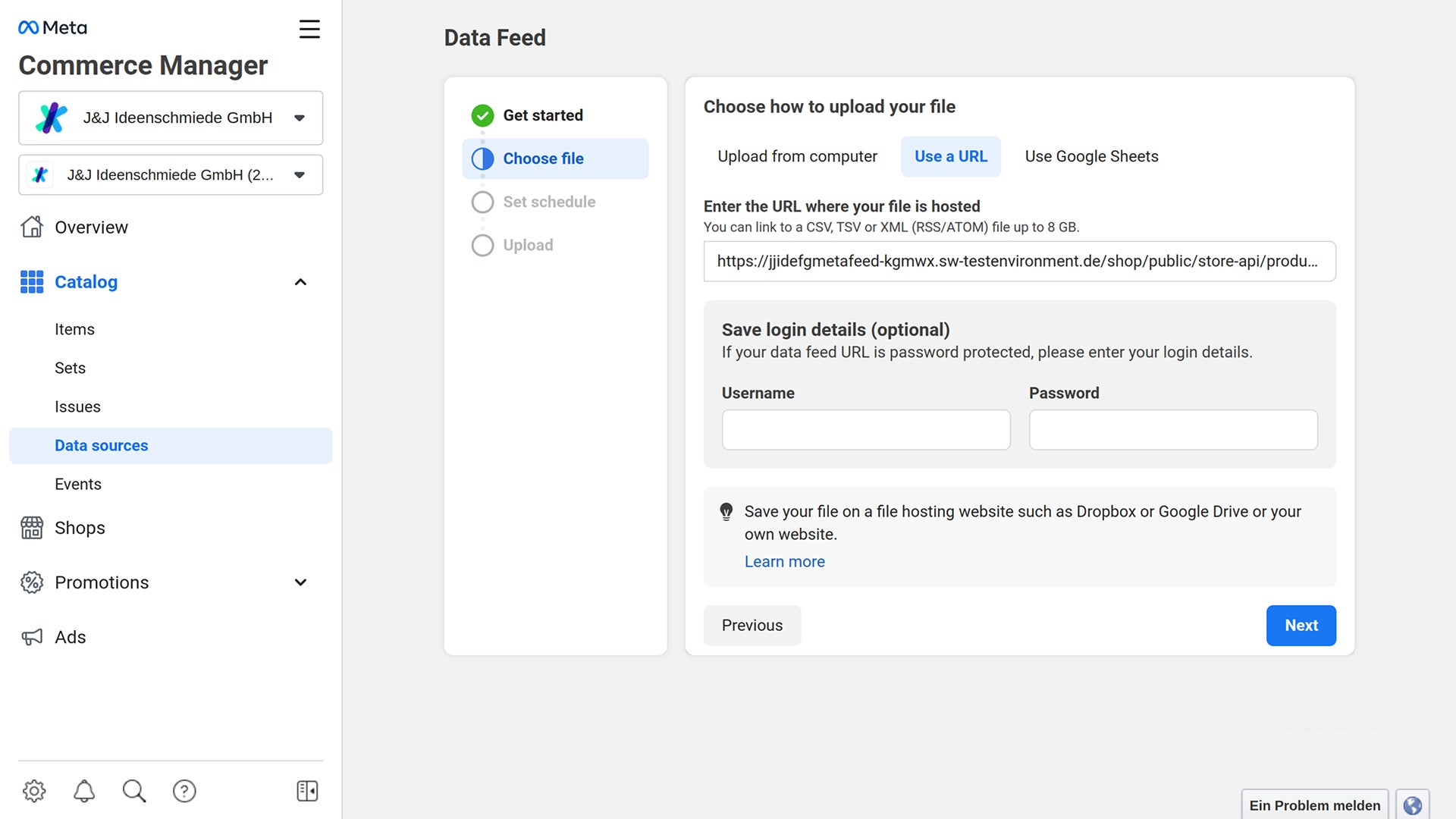Open Sets under Catalog
The height and width of the screenshot is (819, 1456).
click(x=70, y=368)
